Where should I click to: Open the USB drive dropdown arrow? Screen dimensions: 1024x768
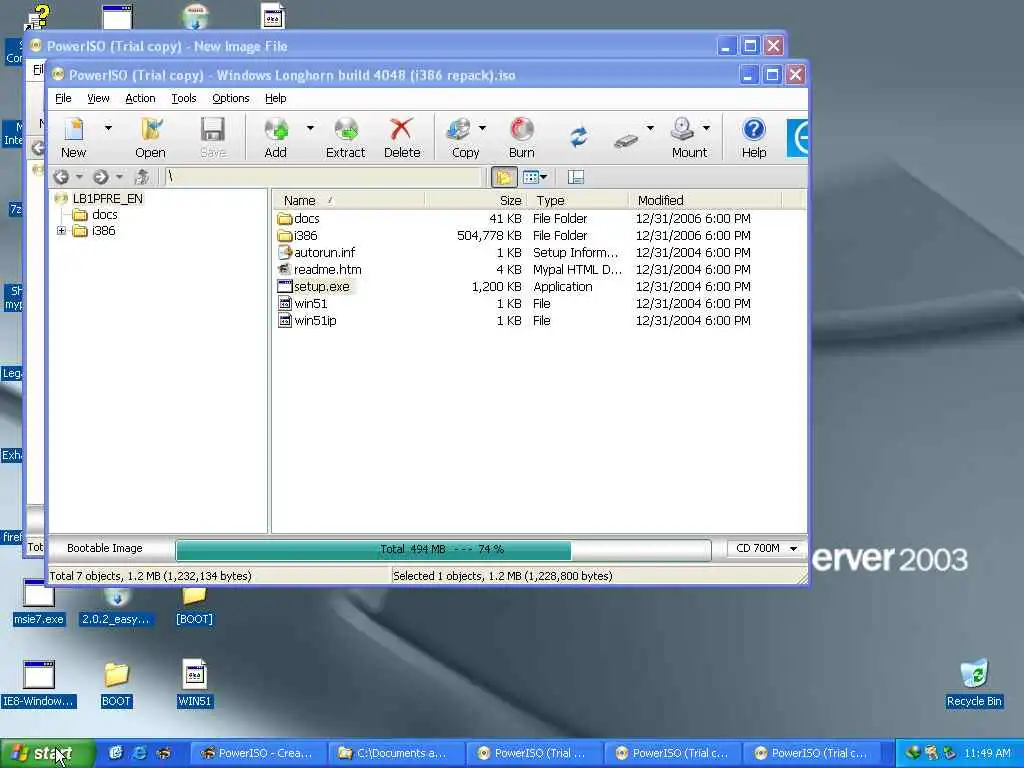(650, 128)
